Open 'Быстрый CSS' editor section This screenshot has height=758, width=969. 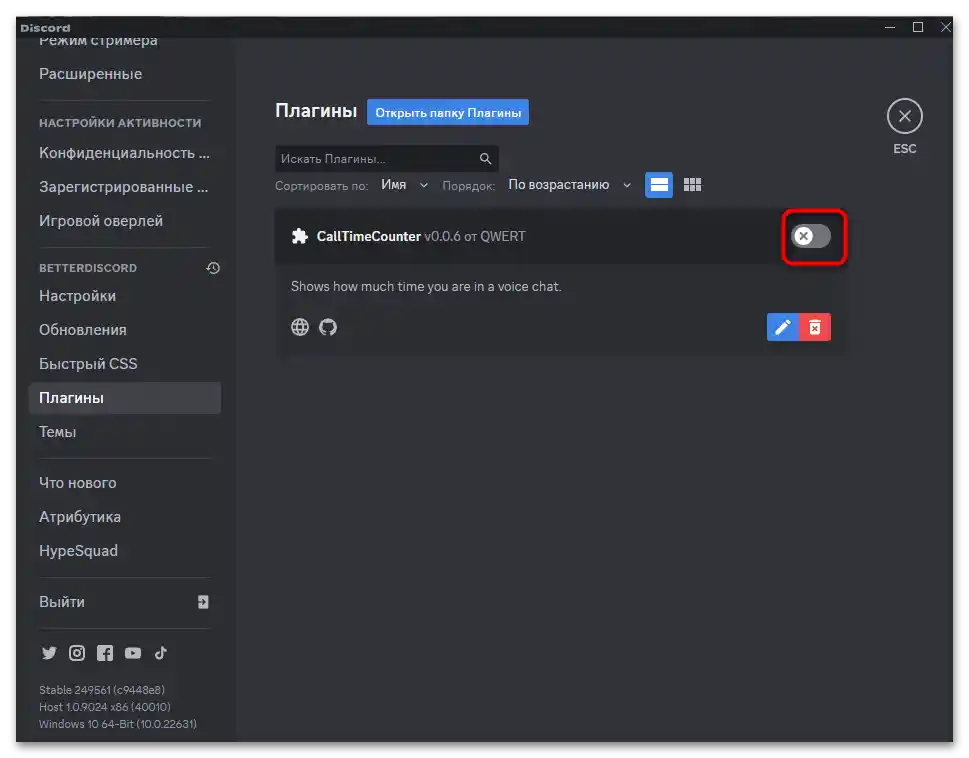pyautogui.click(x=125, y=364)
